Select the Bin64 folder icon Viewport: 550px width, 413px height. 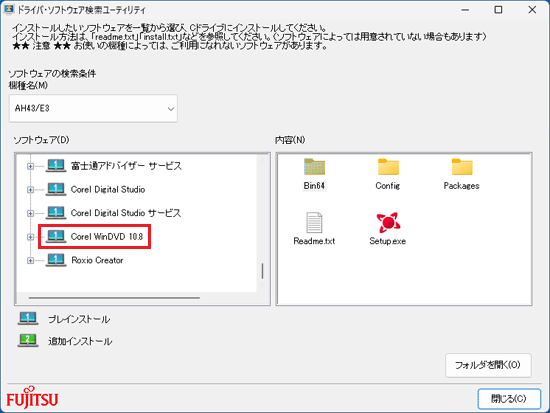(314, 167)
